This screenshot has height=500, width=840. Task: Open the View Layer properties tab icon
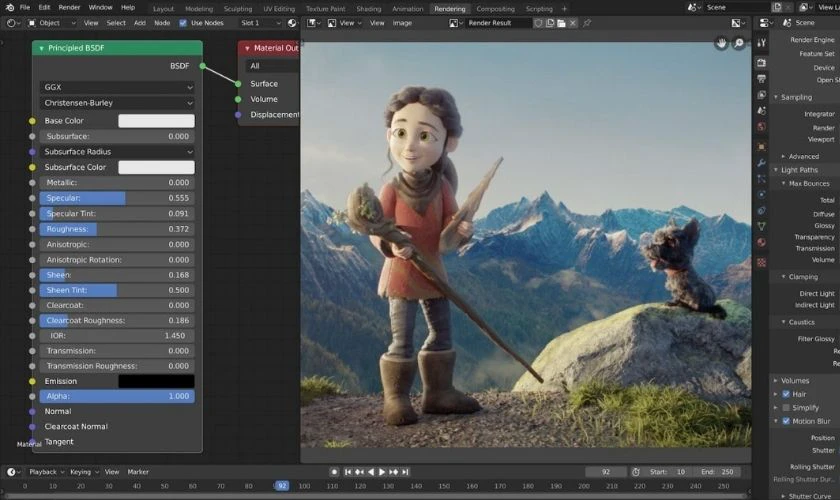(x=761, y=95)
